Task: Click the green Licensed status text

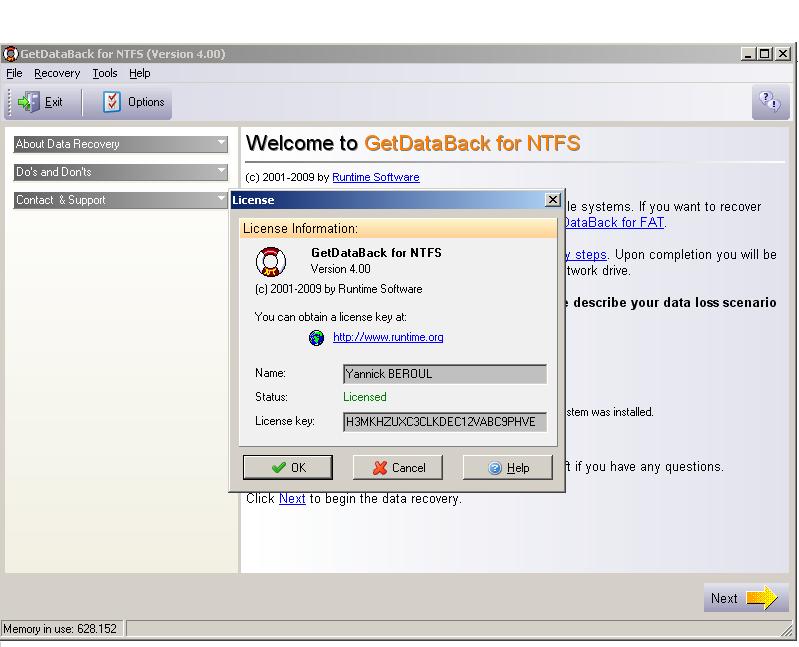Action: pyautogui.click(x=365, y=397)
